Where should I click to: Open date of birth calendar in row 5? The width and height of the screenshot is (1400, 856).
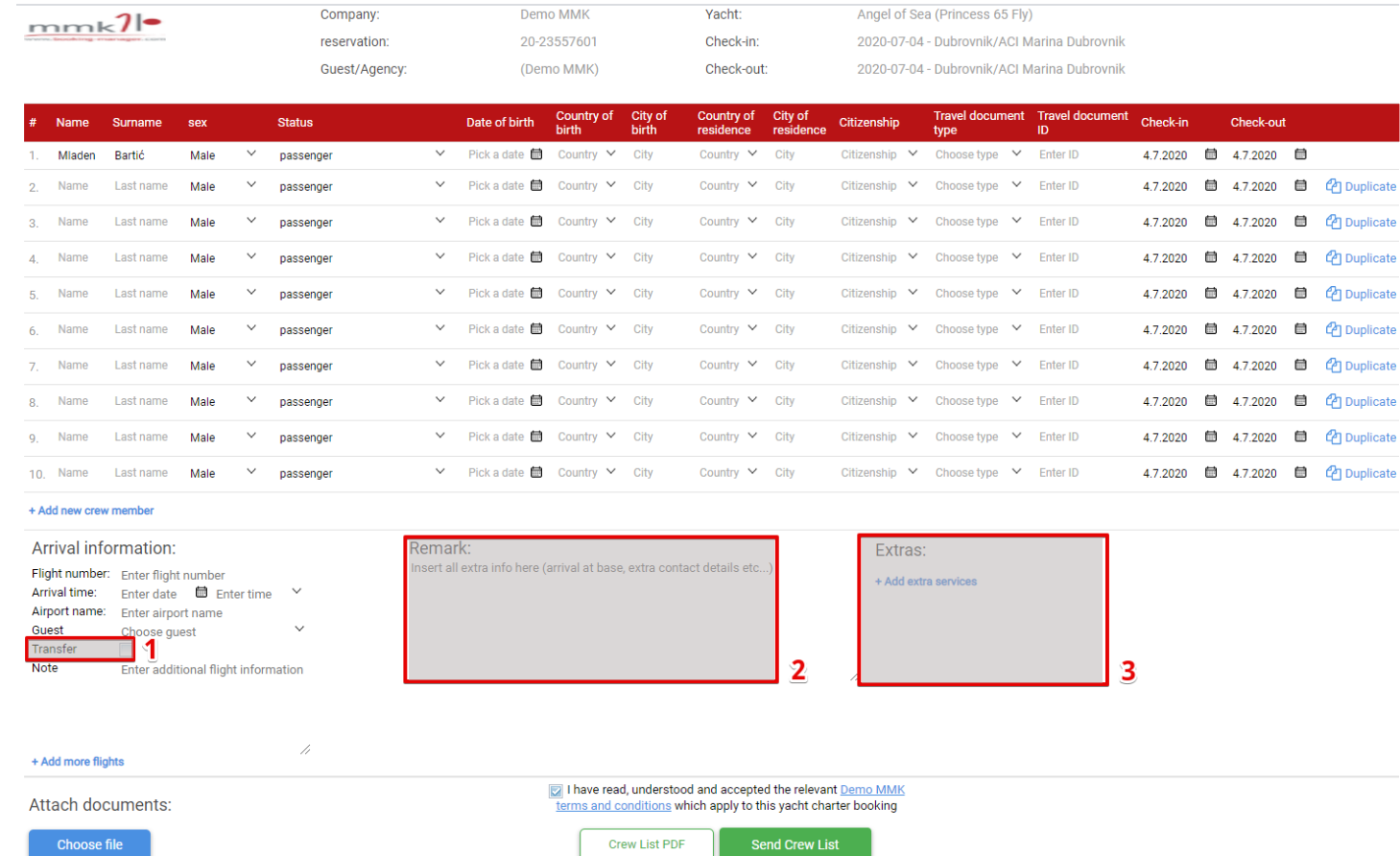[x=536, y=293]
